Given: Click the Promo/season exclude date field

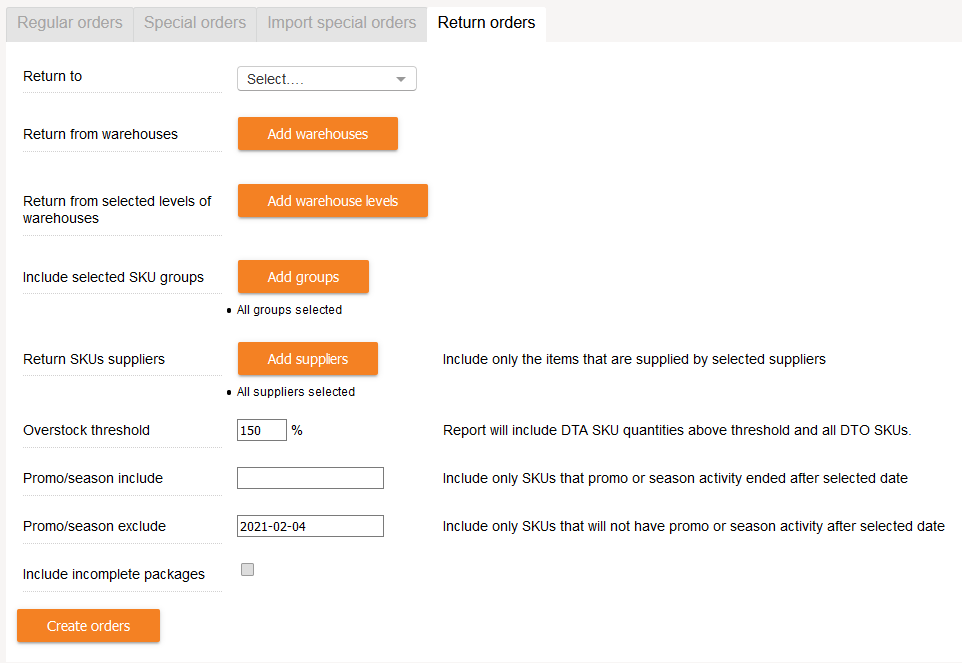Looking at the screenshot, I should [x=310, y=526].
